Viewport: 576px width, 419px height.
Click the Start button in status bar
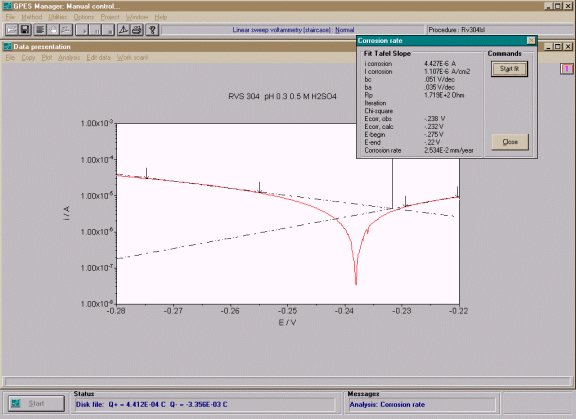[36, 404]
